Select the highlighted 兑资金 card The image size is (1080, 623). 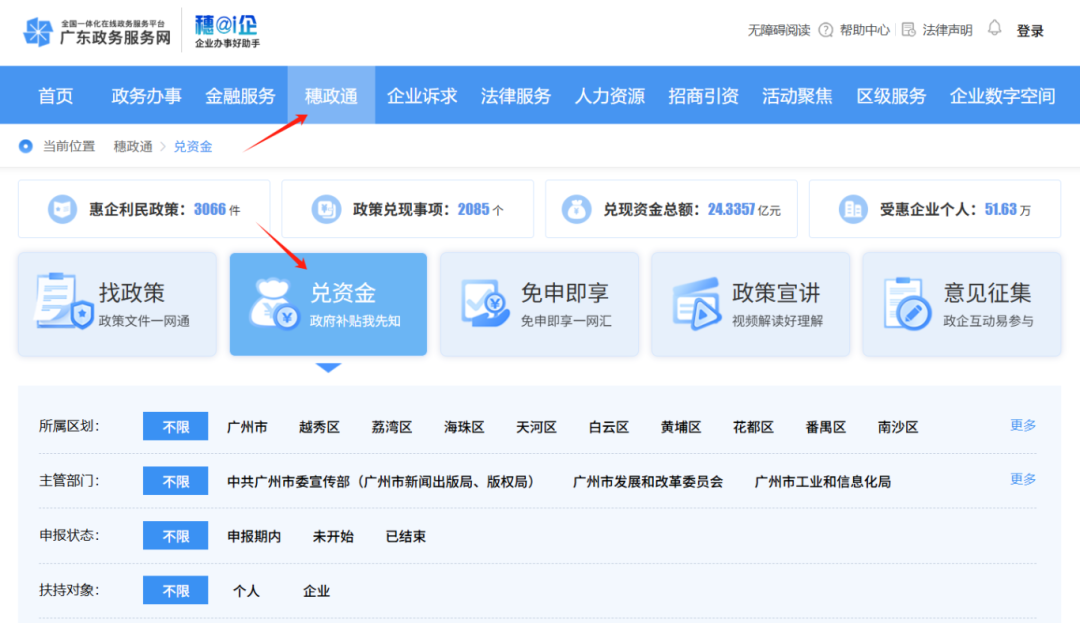(328, 304)
